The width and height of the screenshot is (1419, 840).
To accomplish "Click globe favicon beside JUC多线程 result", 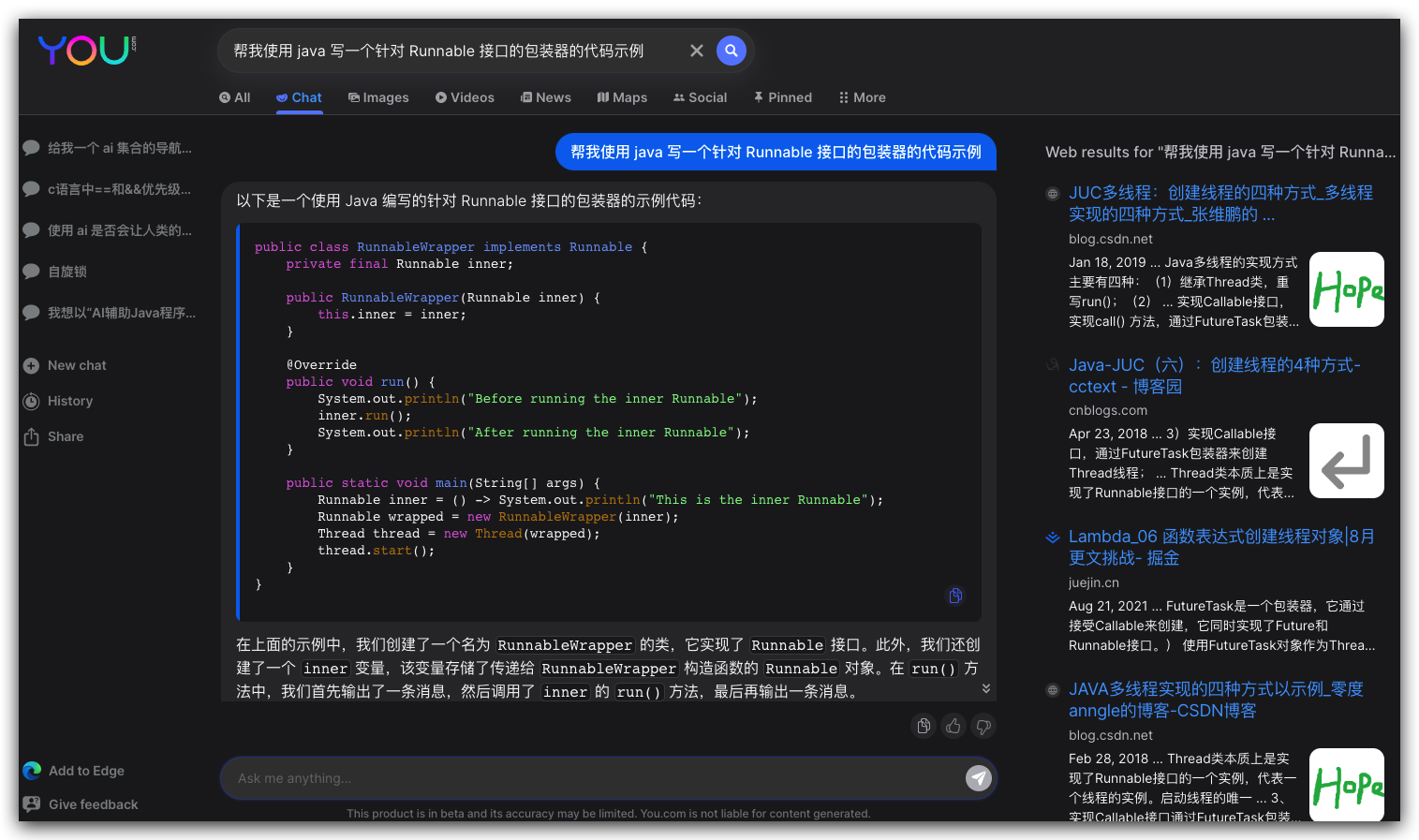I will (x=1053, y=194).
